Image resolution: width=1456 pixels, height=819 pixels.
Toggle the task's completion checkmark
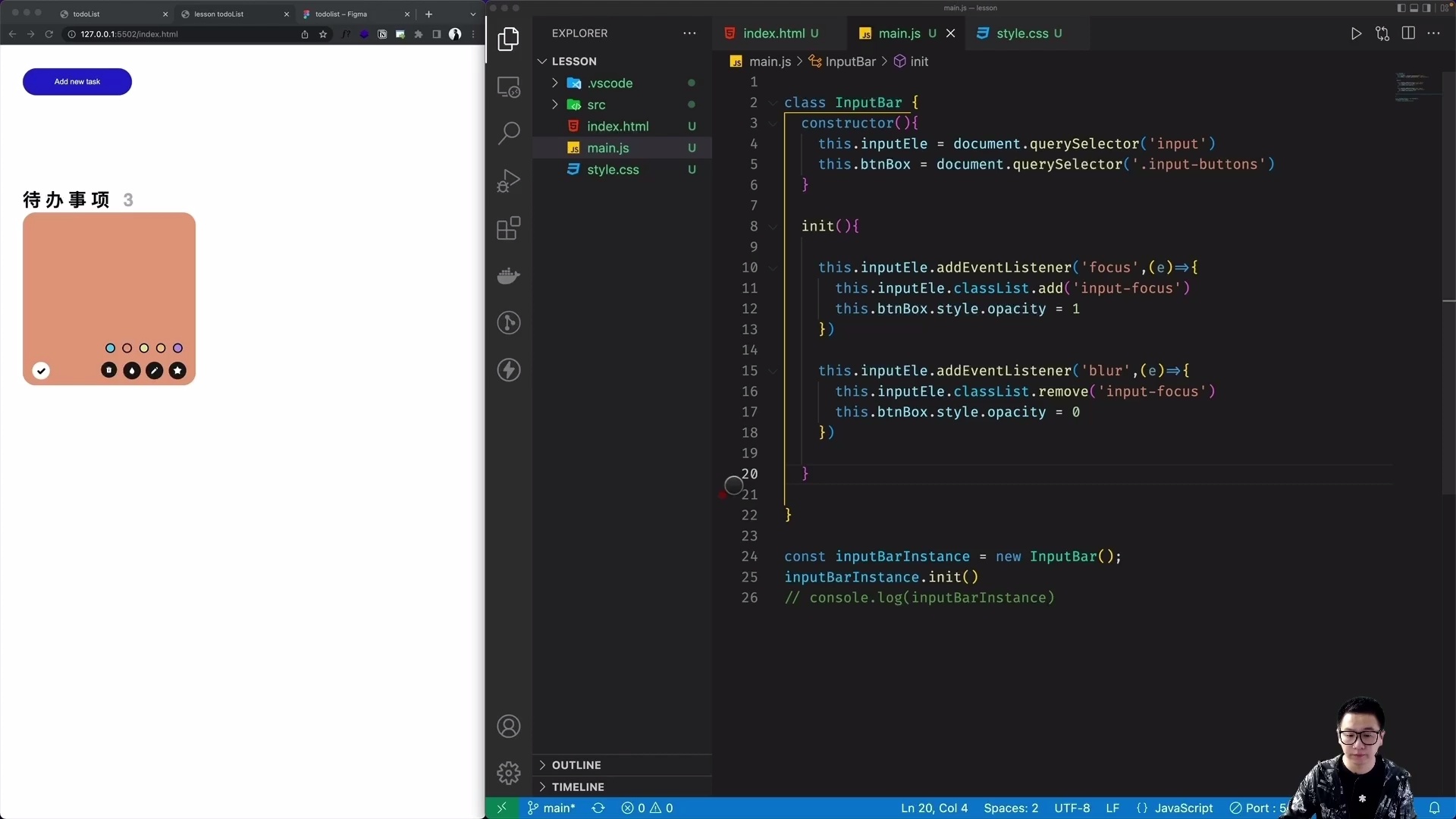[42, 371]
